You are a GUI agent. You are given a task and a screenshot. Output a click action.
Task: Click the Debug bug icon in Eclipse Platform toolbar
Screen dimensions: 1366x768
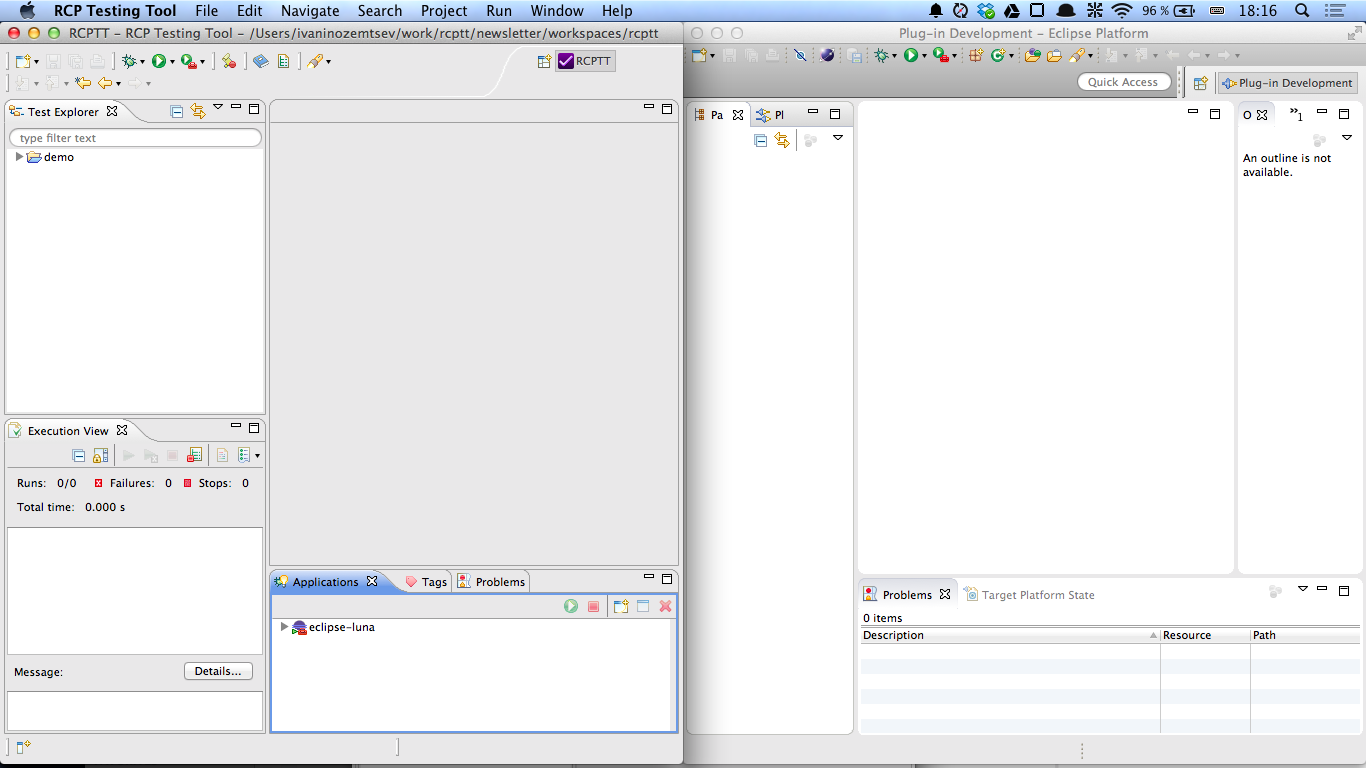882,55
